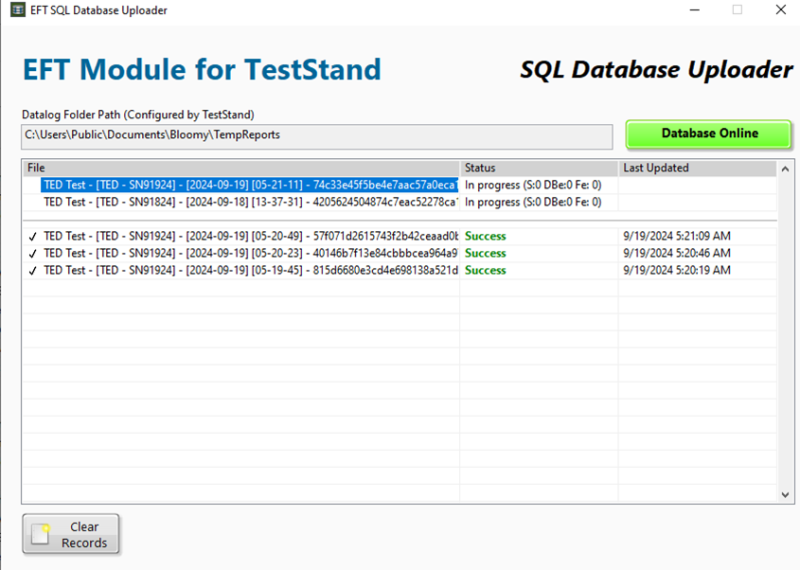Viewport: 800px width, 570px height.
Task: Click In progress status of [05-21-11] row
Action: (x=533, y=185)
